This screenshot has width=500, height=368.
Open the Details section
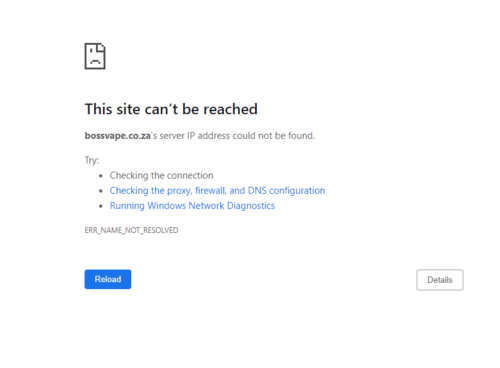pyautogui.click(x=440, y=280)
